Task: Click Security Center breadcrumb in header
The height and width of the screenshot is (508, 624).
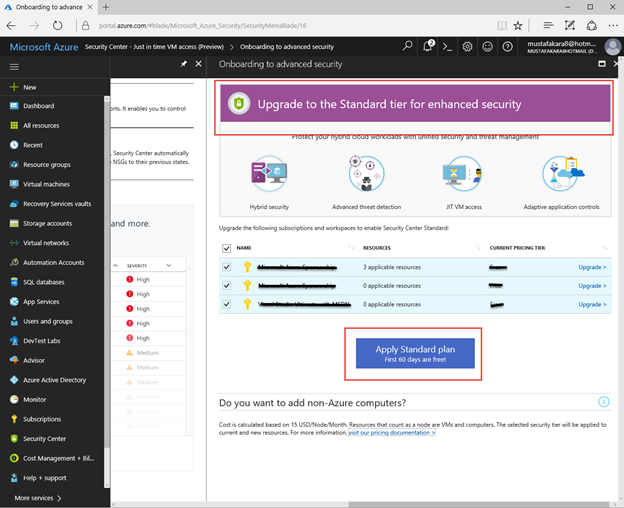Action: coord(154,47)
